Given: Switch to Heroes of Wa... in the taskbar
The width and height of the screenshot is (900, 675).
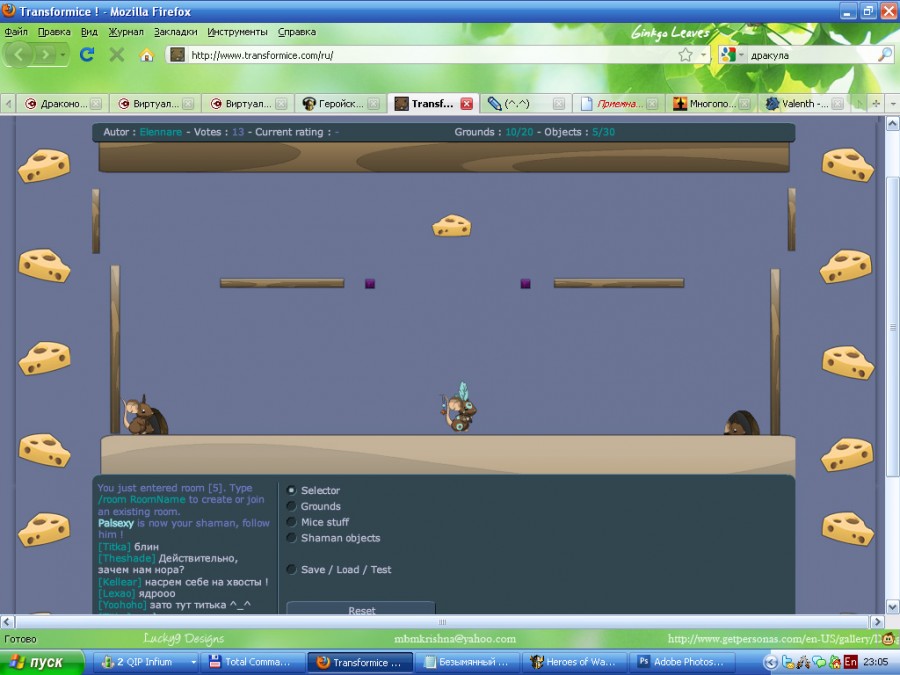Looking at the screenshot, I should tap(575, 662).
